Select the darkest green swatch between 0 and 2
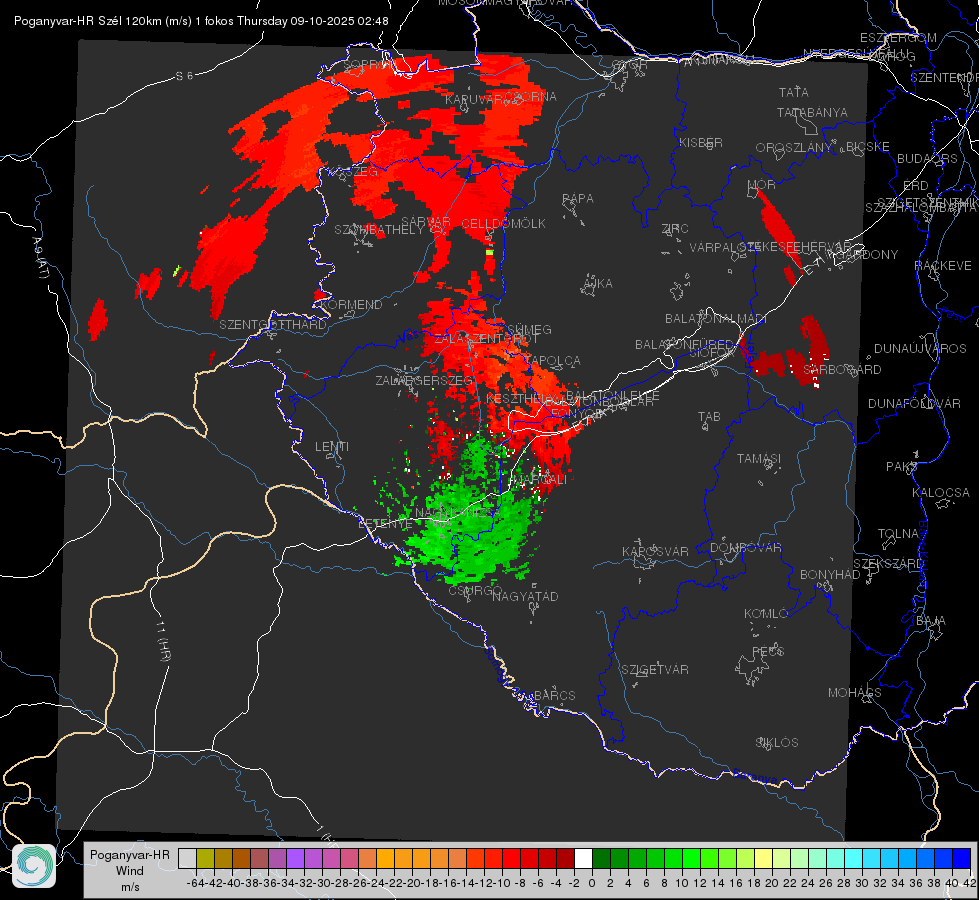This screenshot has height=900, width=979. (x=601, y=859)
